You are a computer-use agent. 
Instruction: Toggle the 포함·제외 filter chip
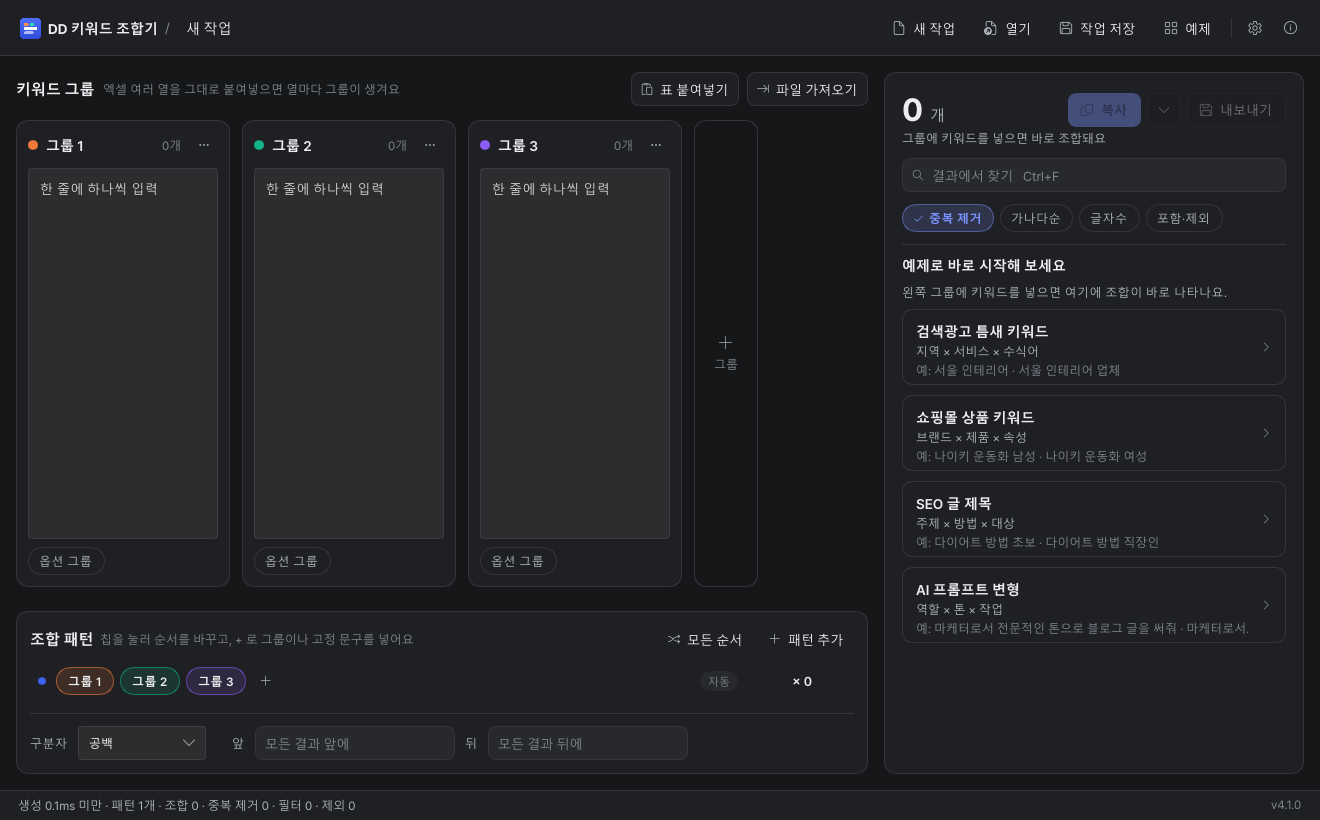[1184, 218]
